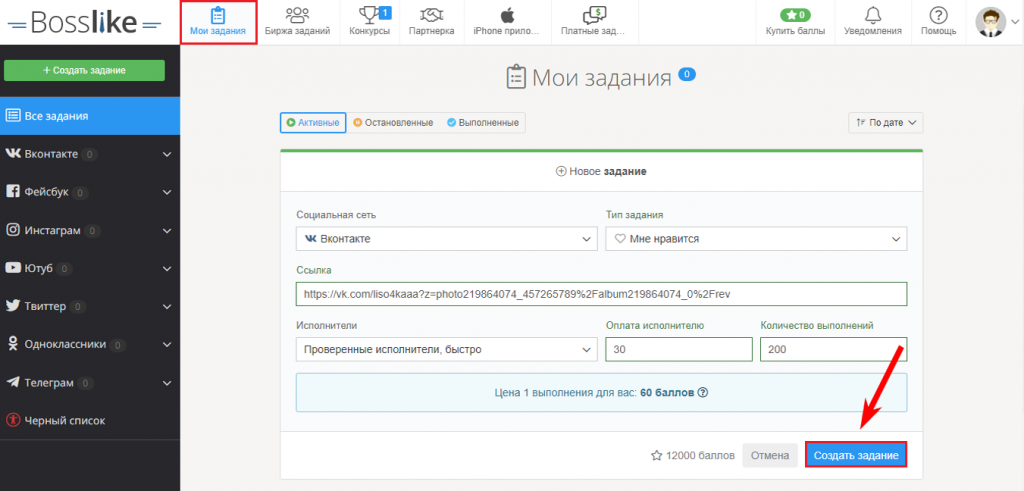1024x491 pixels.
Task: Open the Платные задания tab
Action: [595, 22]
